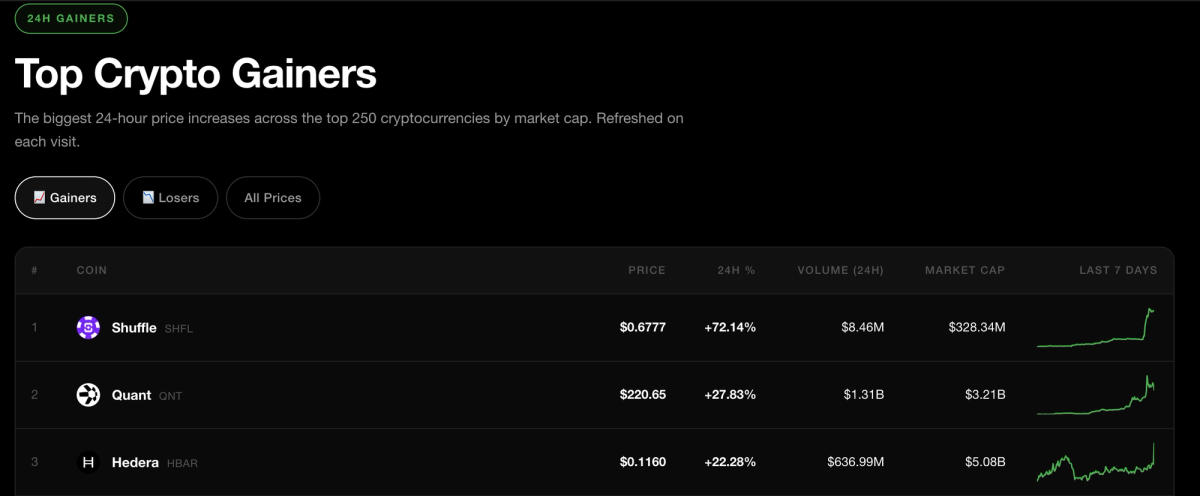This screenshot has width=1200, height=496.
Task: Open Quant's 7-day sparkline chart
Action: [x=1096, y=395]
